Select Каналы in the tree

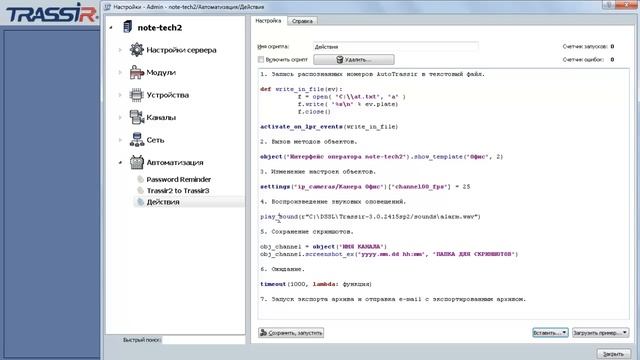click(x=161, y=117)
